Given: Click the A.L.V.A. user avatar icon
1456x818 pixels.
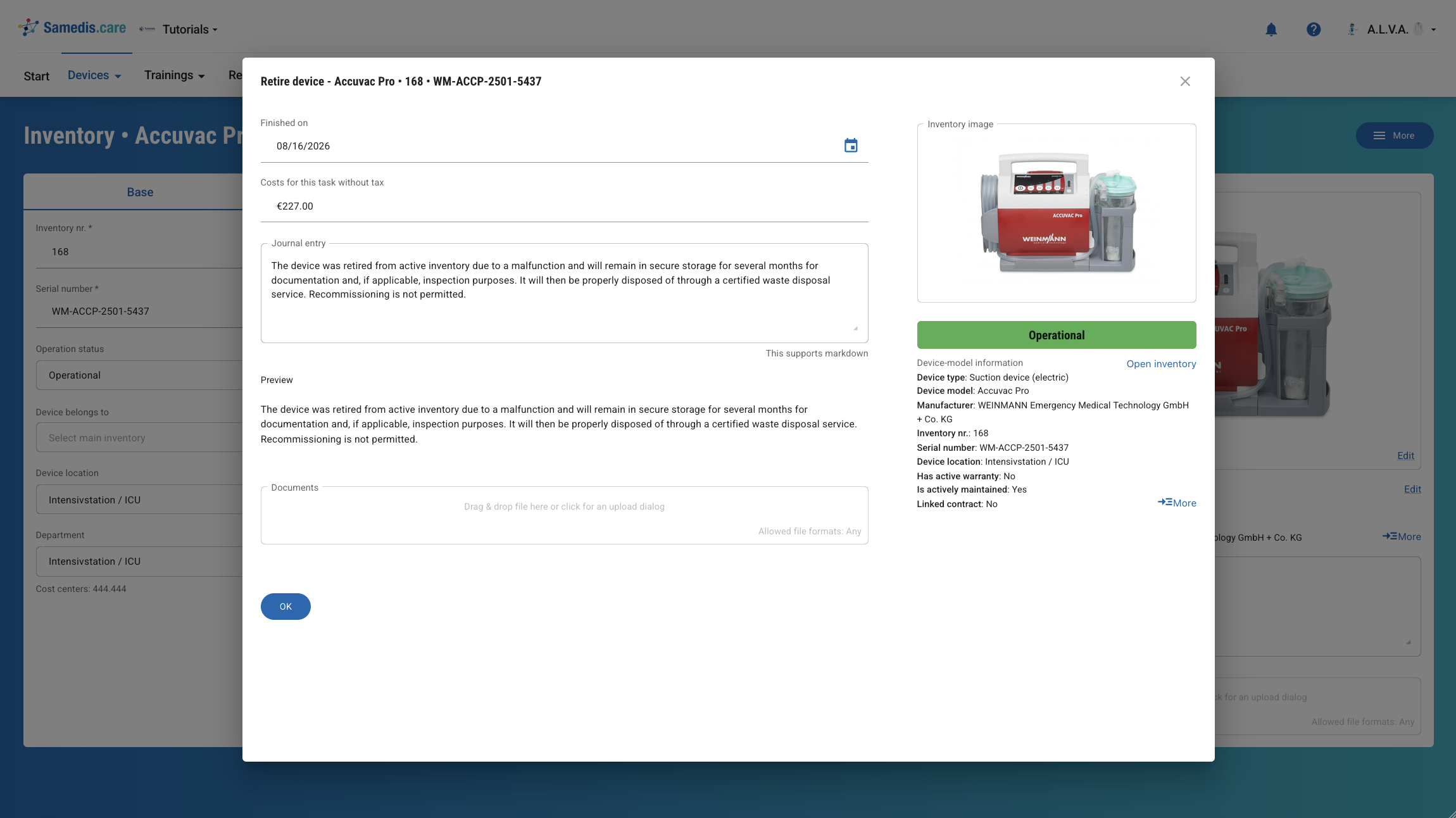Looking at the screenshot, I should 1352,29.
